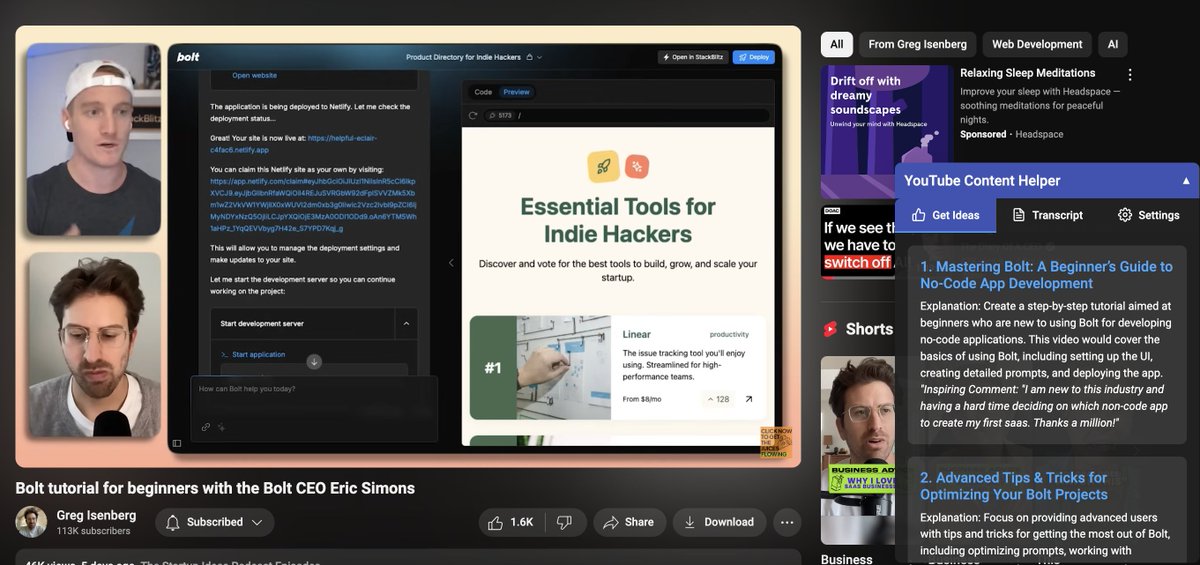Filter by AI chip
This screenshot has height=565, width=1200.
click(1113, 44)
